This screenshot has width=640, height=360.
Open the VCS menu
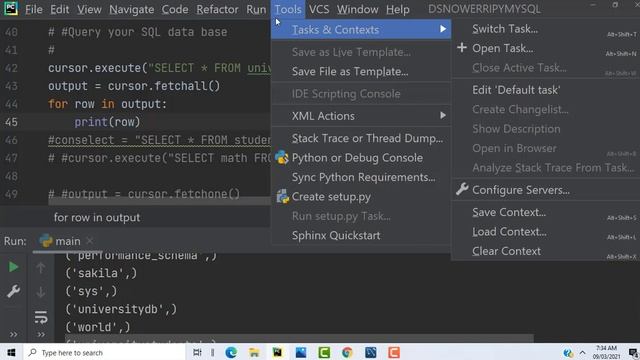(x=319, y=9)
